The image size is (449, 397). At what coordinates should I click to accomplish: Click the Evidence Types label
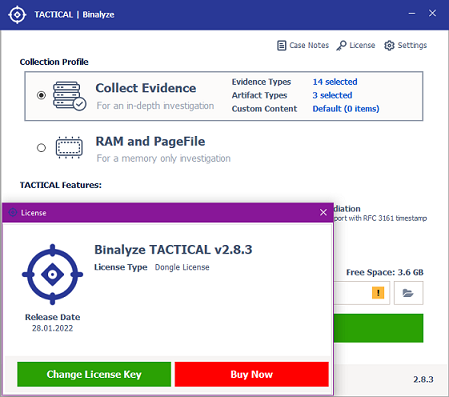(x=261, y=82)
